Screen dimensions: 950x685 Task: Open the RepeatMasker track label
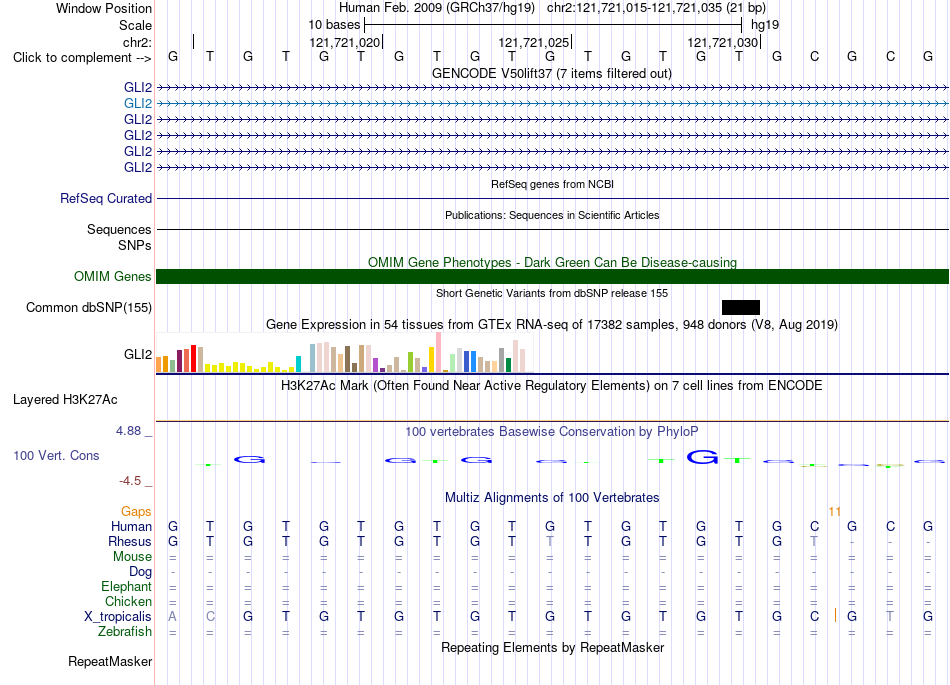(110, 662)
